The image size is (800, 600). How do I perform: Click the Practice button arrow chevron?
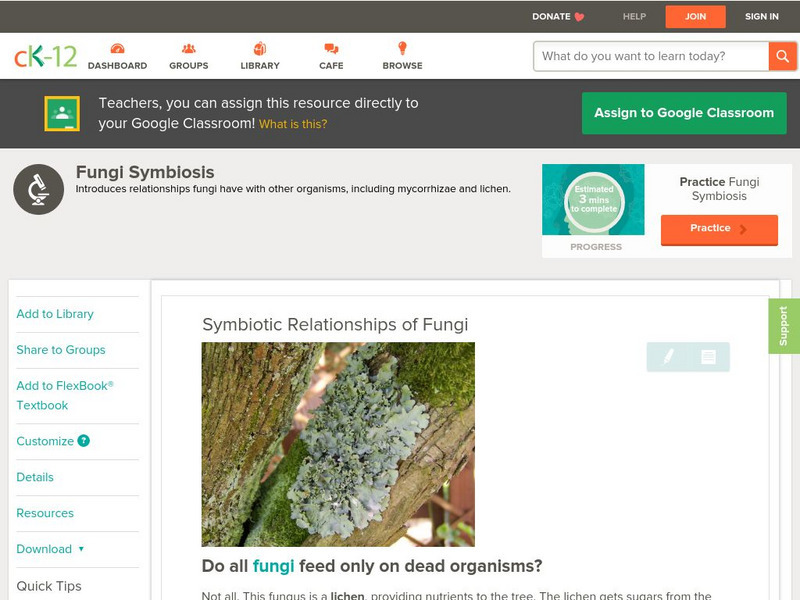click(743, 229)
